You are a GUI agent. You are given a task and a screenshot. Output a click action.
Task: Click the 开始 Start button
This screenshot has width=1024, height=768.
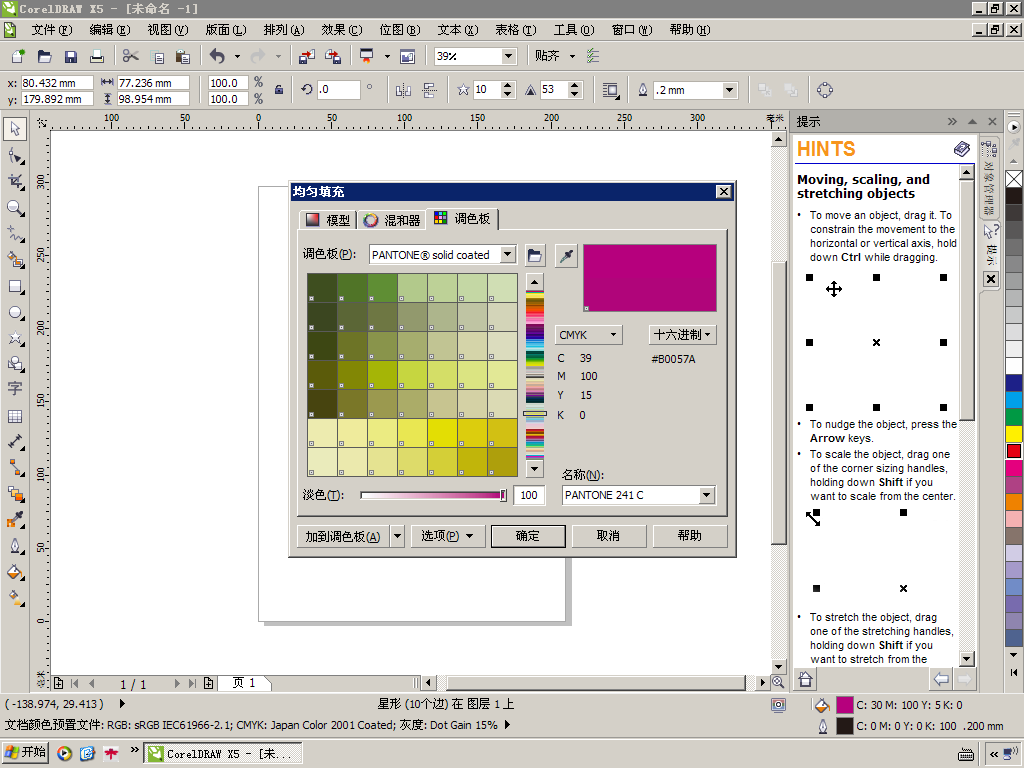pyautogui.click(x=25, y=753)
